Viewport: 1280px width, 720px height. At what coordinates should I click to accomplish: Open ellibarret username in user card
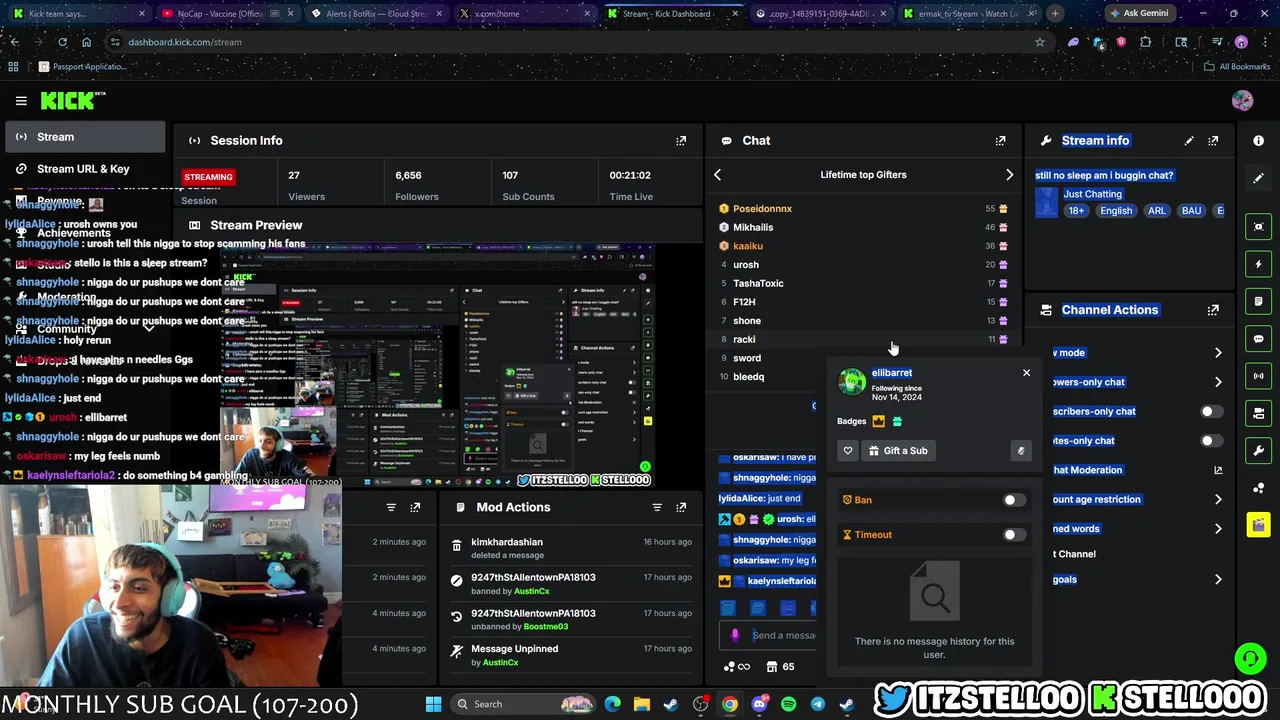click(891, 373)
